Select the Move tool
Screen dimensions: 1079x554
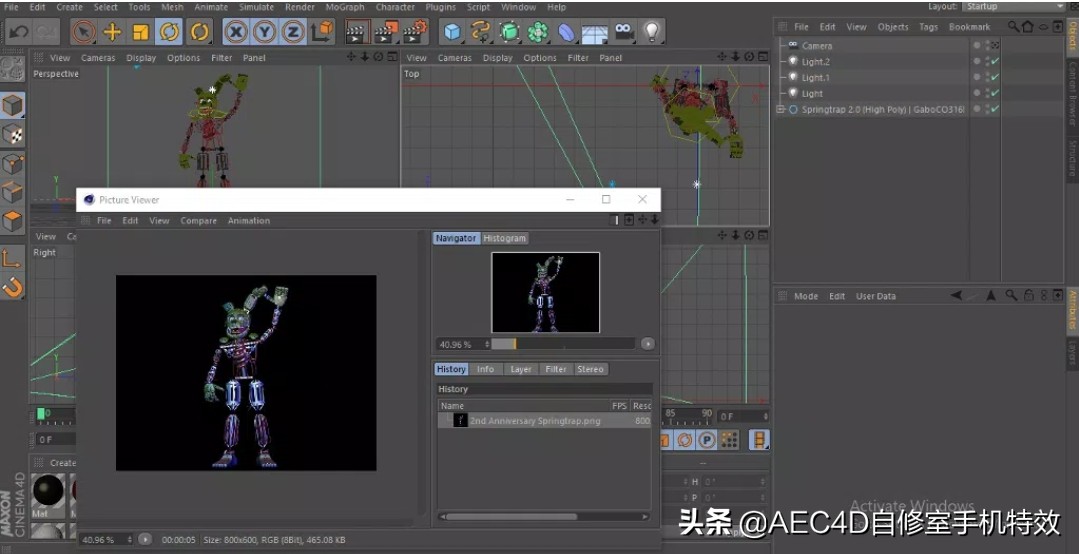click(112, 32)
